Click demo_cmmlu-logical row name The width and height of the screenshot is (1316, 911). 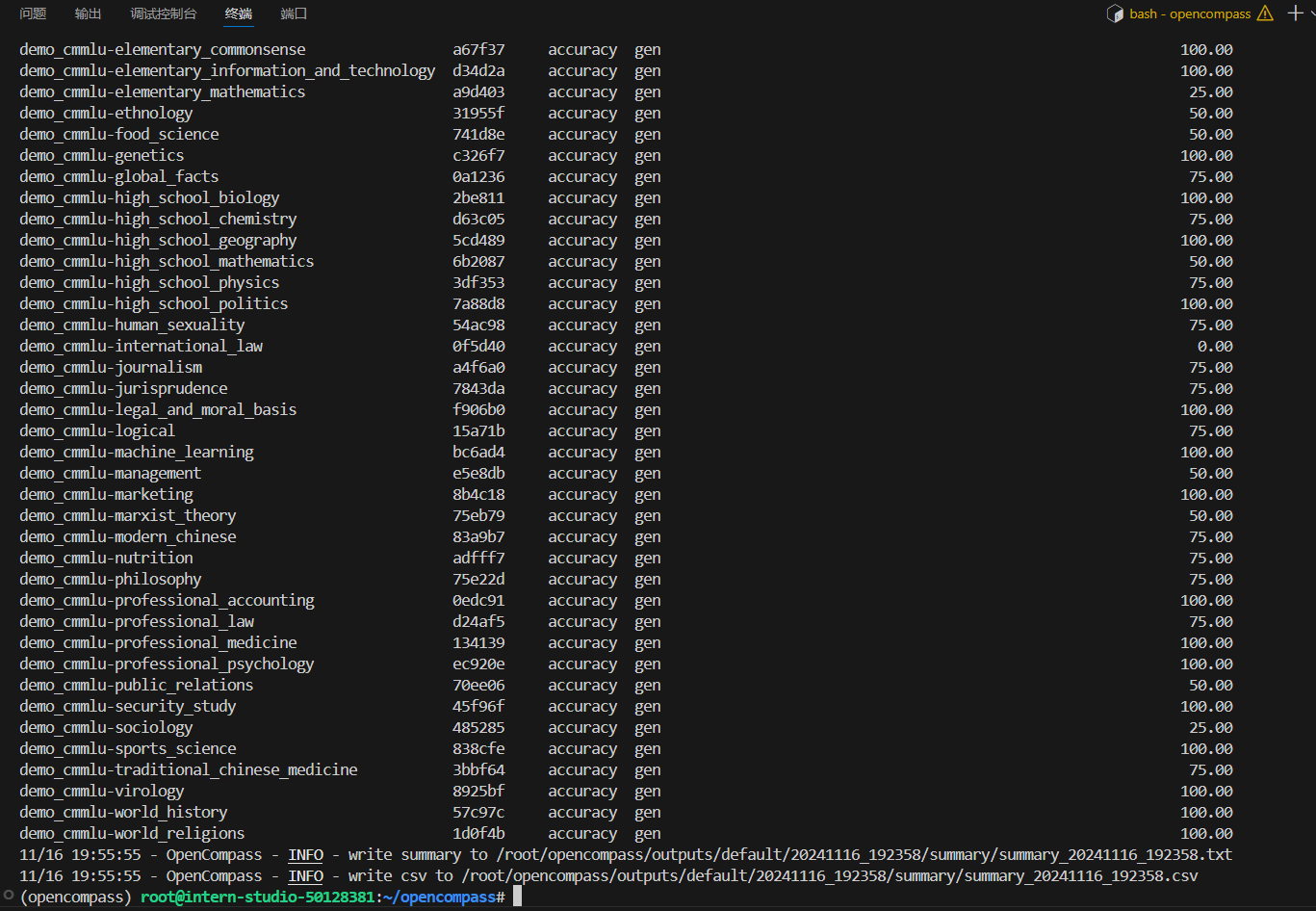pos(97,430)
